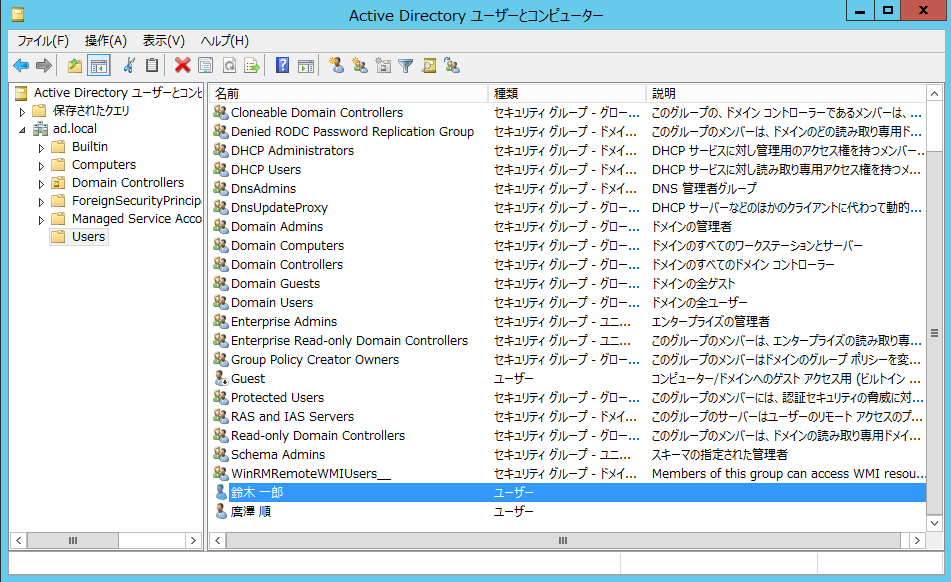Go up one level using the folder-arrow icon

click(x=75, y=65)
